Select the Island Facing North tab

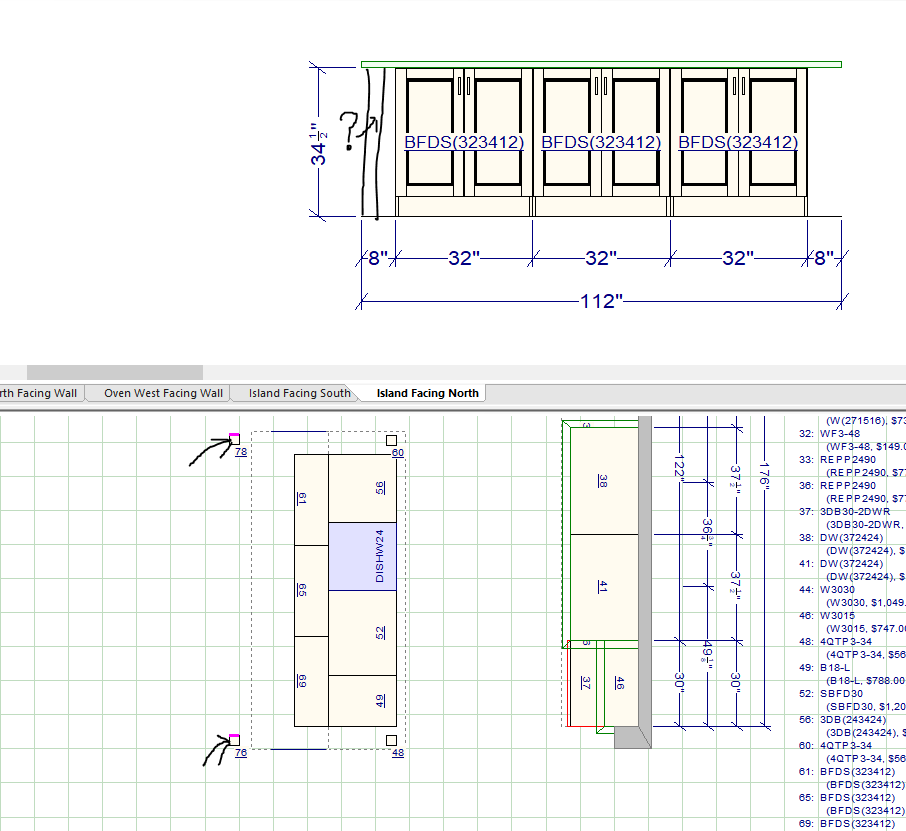click(427, 393)
